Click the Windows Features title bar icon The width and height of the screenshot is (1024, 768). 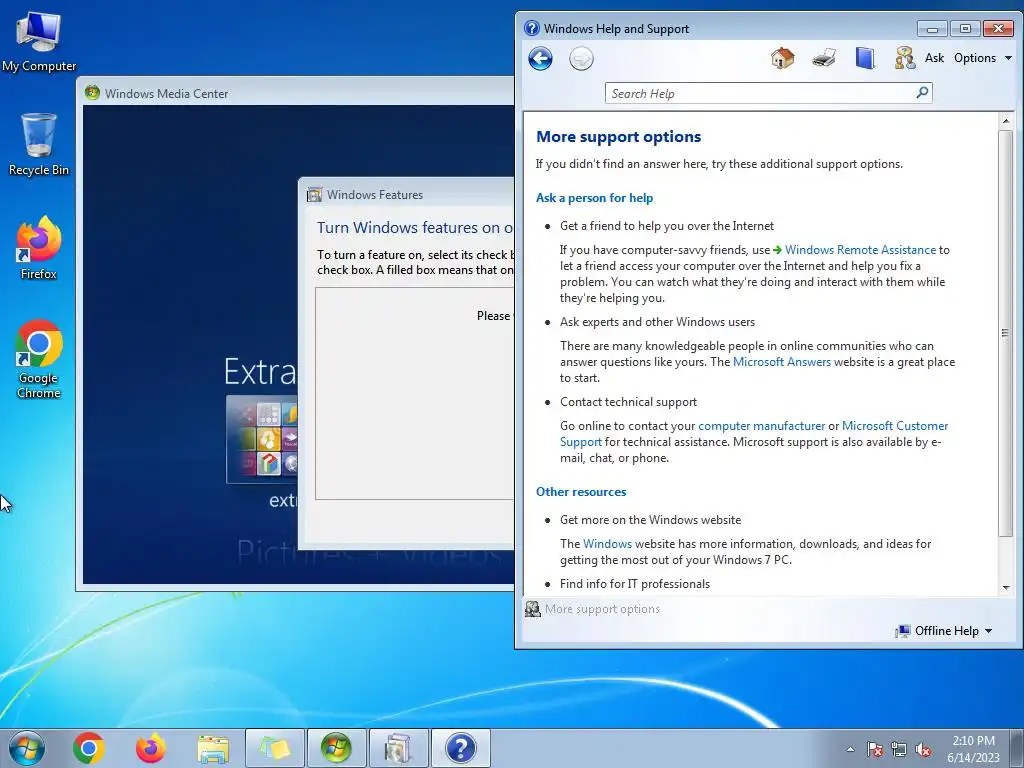coord(315,195)
